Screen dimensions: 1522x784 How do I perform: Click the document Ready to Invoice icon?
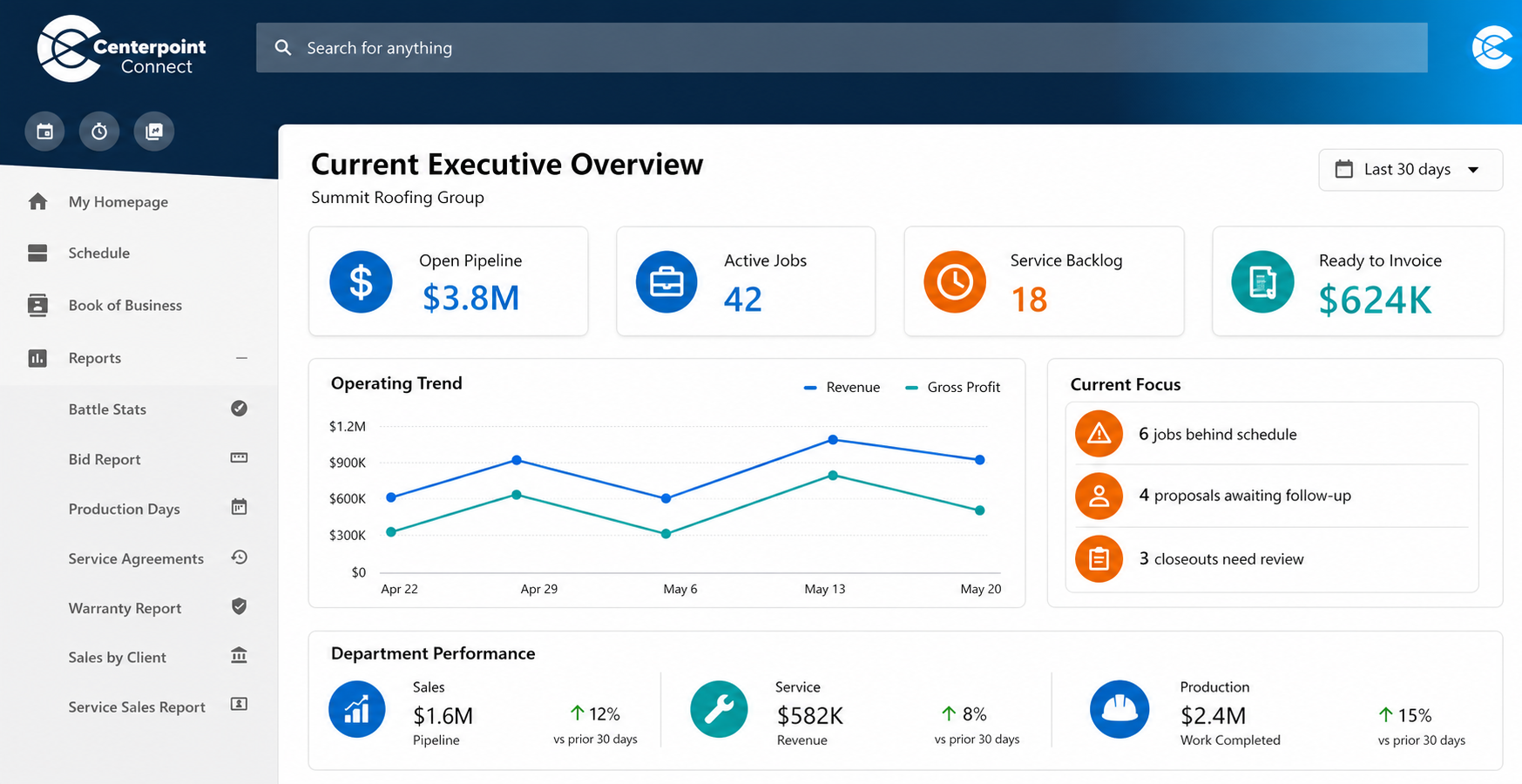tap(1262, 282)
